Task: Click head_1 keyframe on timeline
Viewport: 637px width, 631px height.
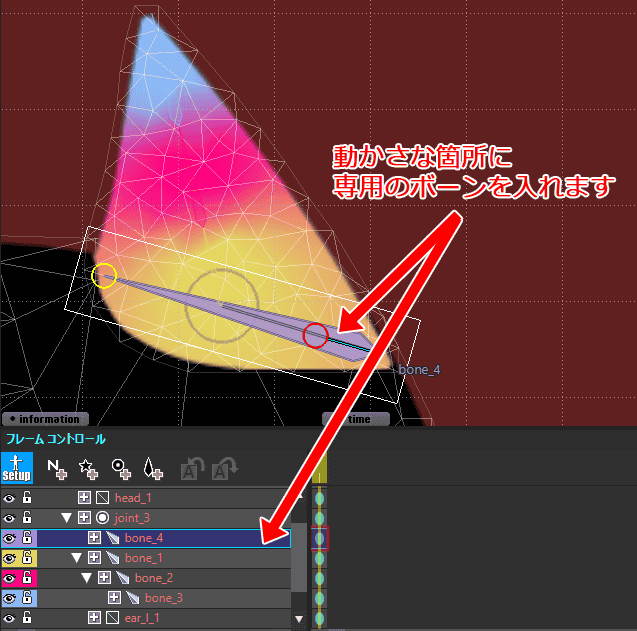Action: 320,498
